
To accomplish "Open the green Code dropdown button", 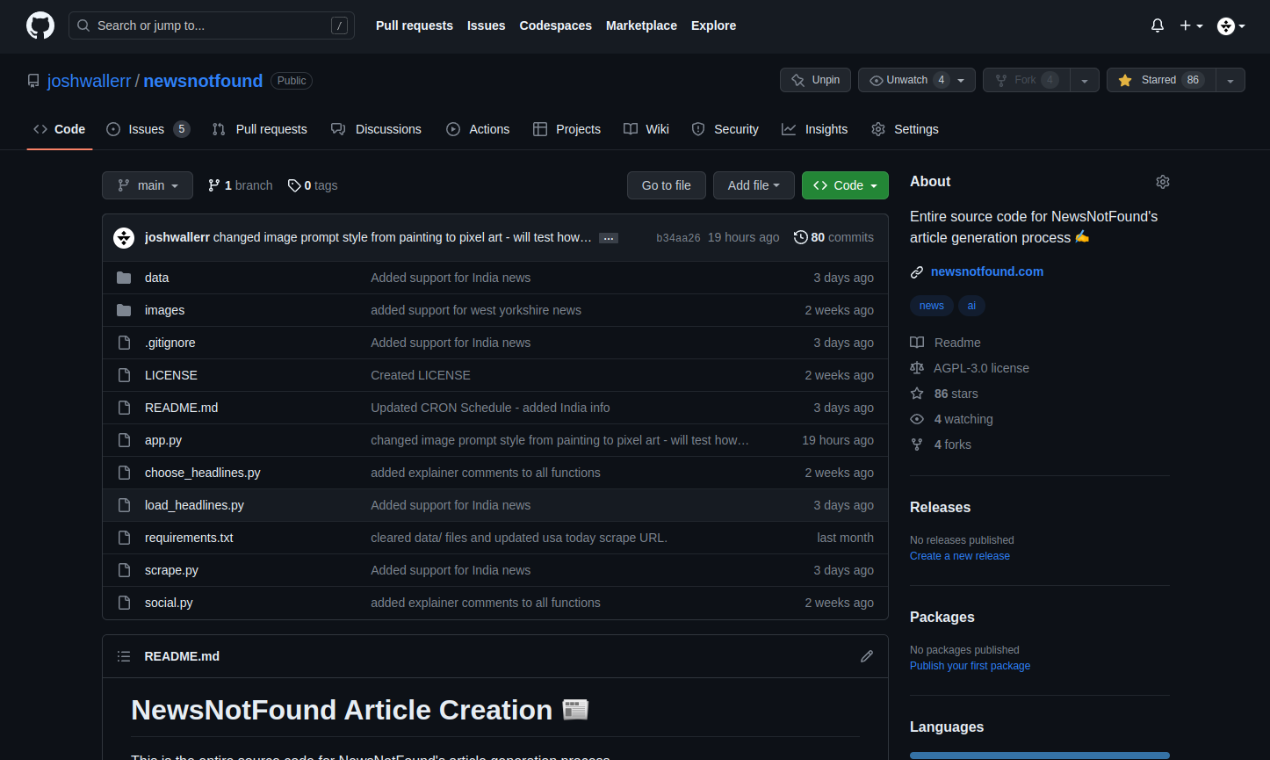I will 845,185.
